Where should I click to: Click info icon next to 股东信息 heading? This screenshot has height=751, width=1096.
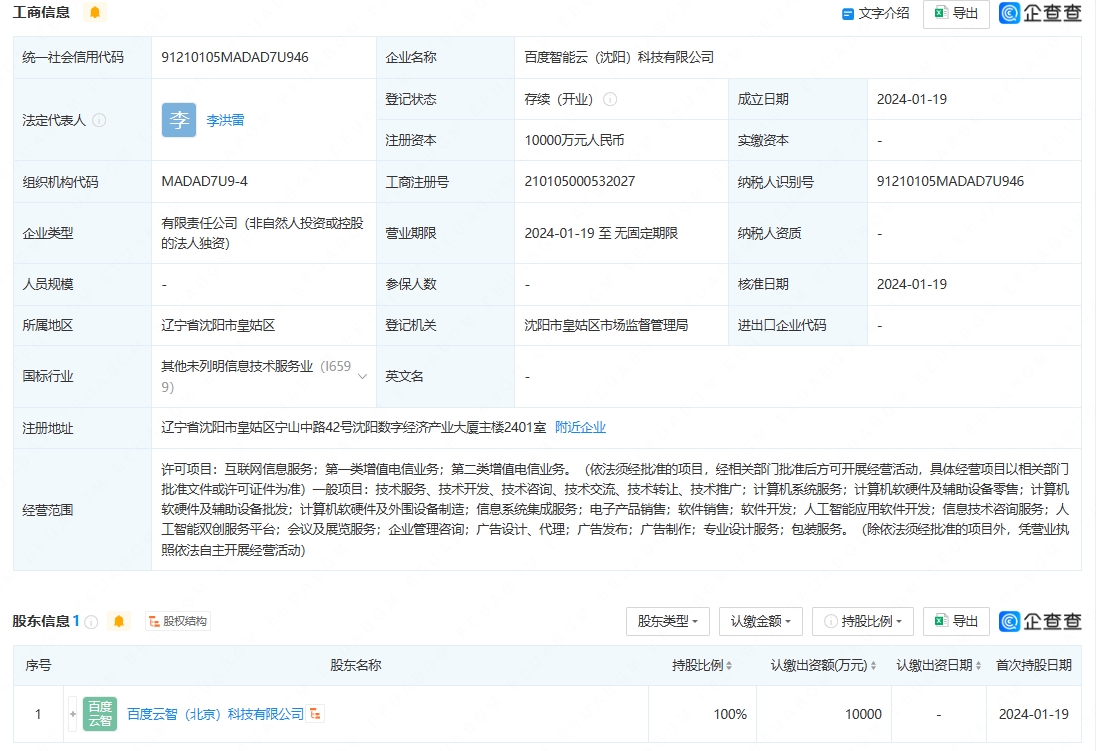[91, 622]
